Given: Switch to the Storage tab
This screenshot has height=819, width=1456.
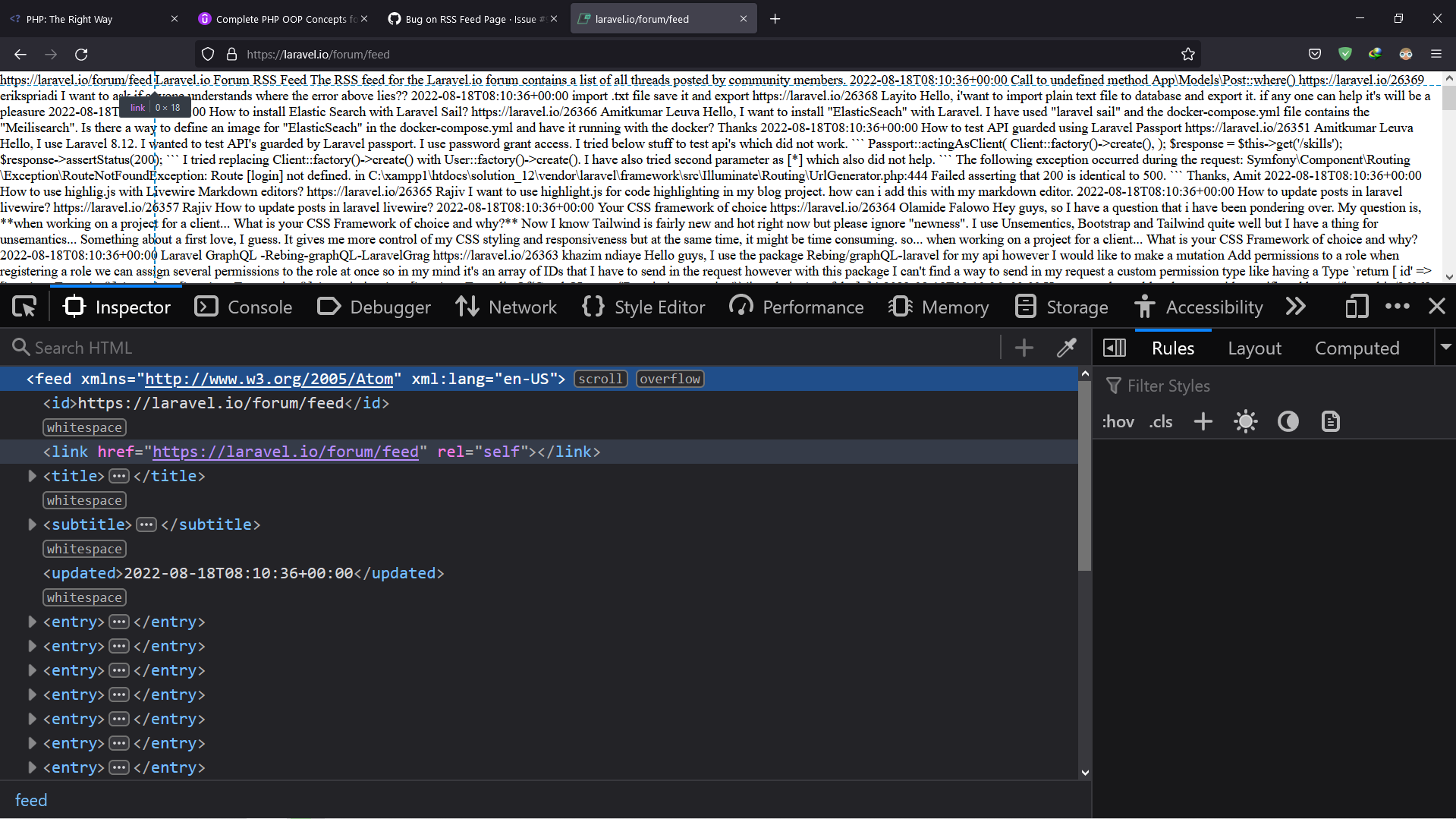Looking at the screenshot, I should coord(1061,307).
